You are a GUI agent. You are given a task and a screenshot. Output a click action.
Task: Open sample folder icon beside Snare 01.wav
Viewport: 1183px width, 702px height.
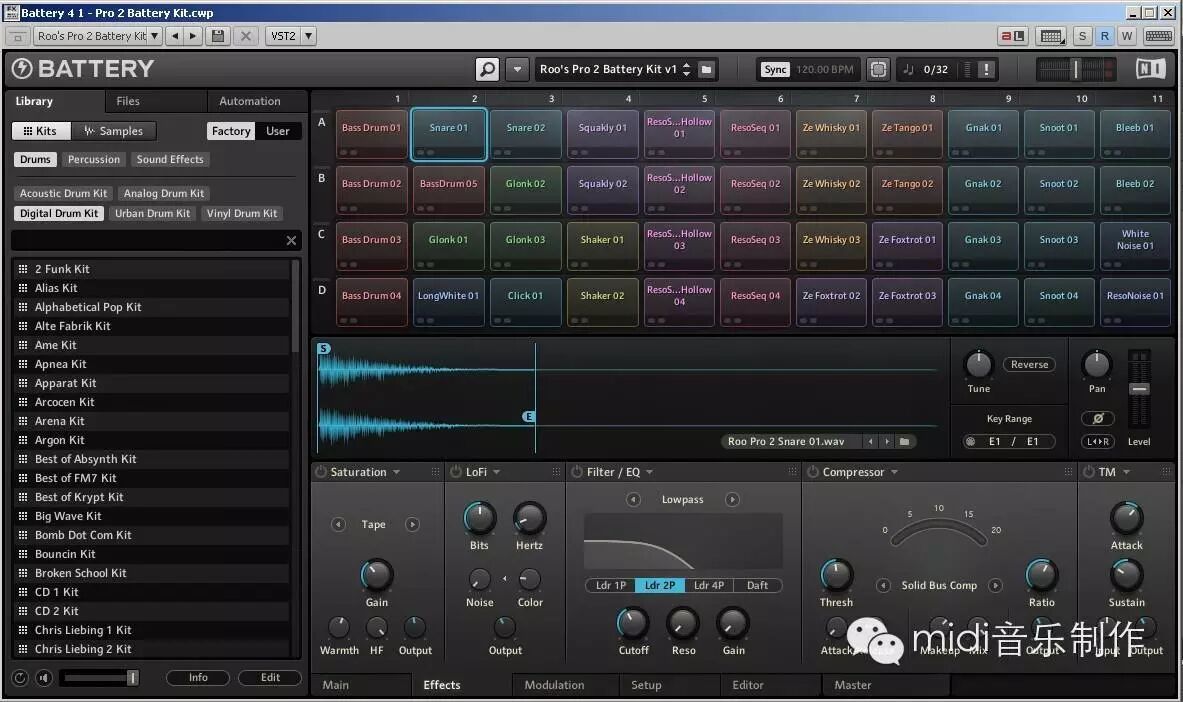coord(905,442)
